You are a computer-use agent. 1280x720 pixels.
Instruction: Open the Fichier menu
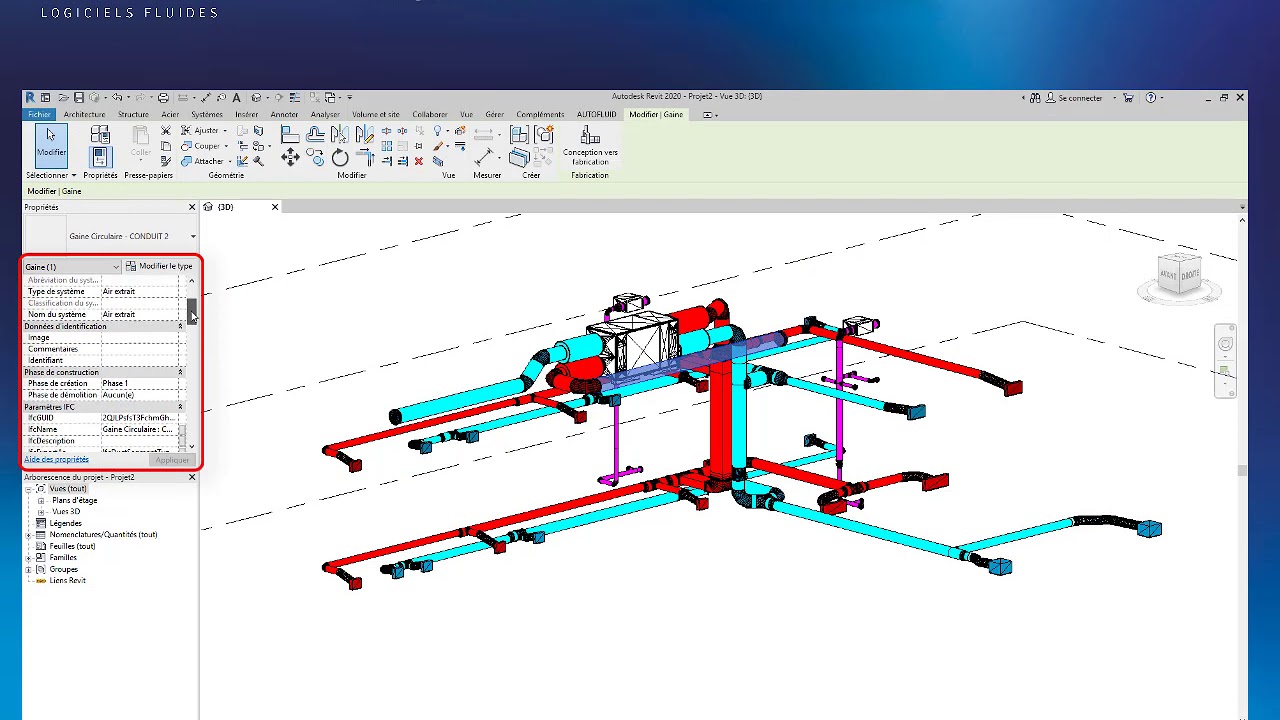click(39, 115)
